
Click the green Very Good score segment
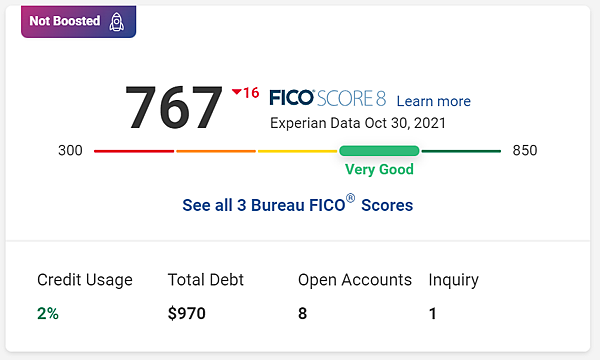(x=379, y=151)
